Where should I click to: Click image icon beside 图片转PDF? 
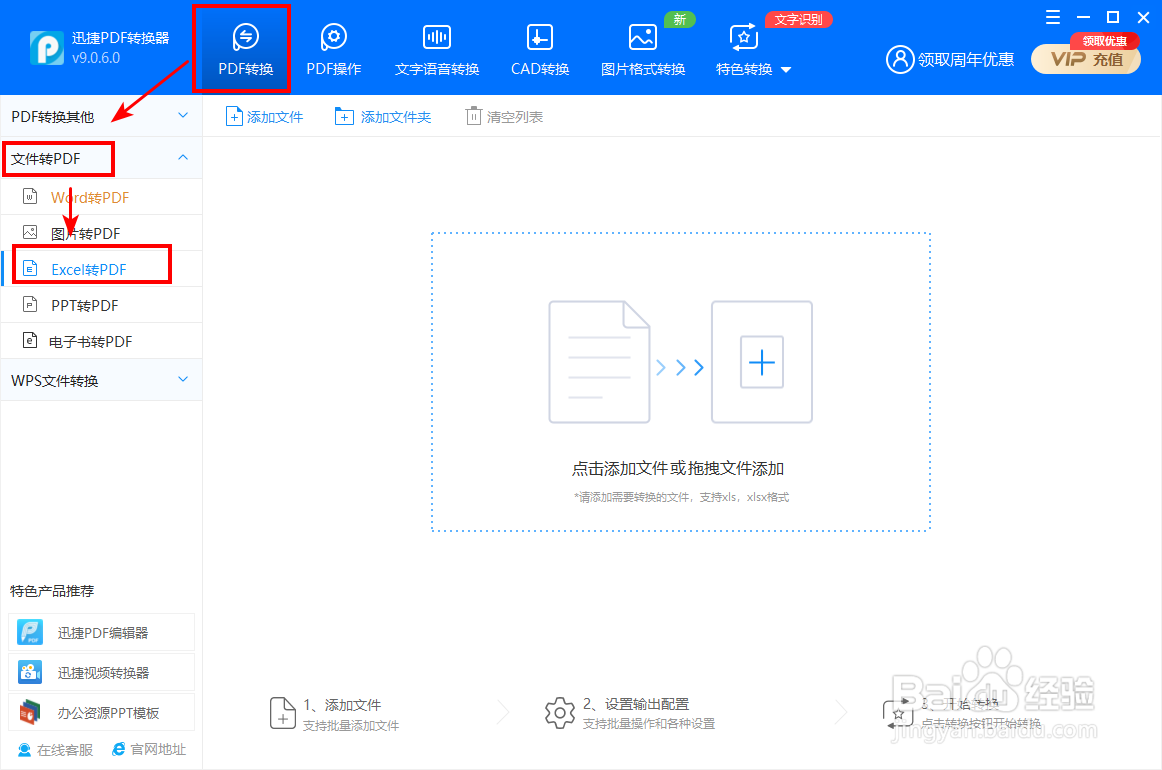tap(30, 233)
